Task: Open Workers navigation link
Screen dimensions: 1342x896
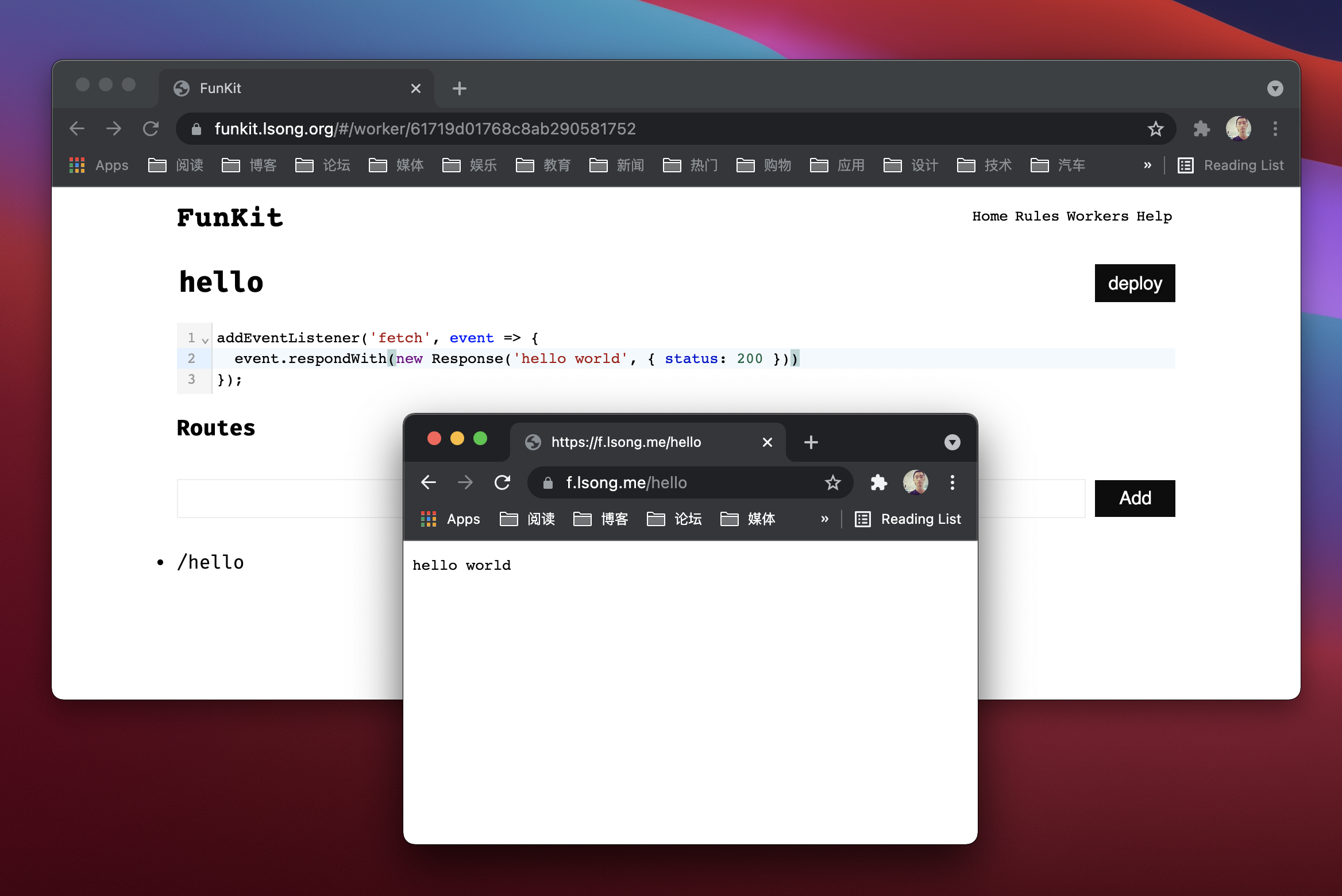Action: point(1097,217)
